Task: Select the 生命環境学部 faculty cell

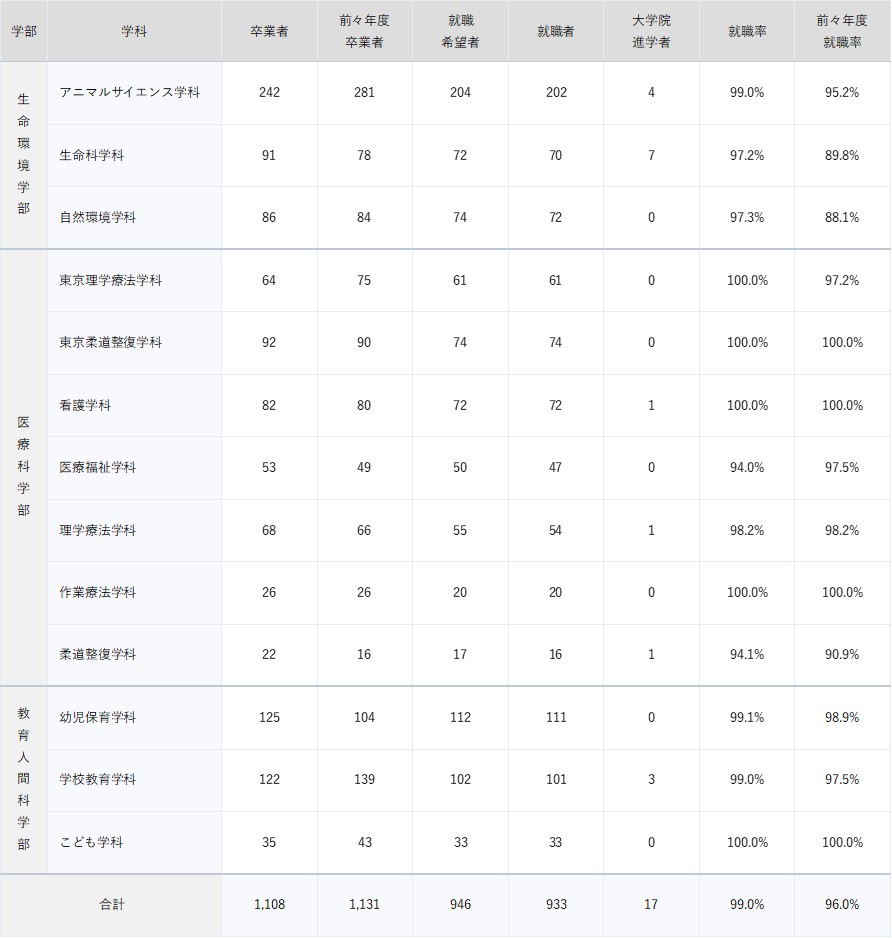Action: tap(23, 155)
